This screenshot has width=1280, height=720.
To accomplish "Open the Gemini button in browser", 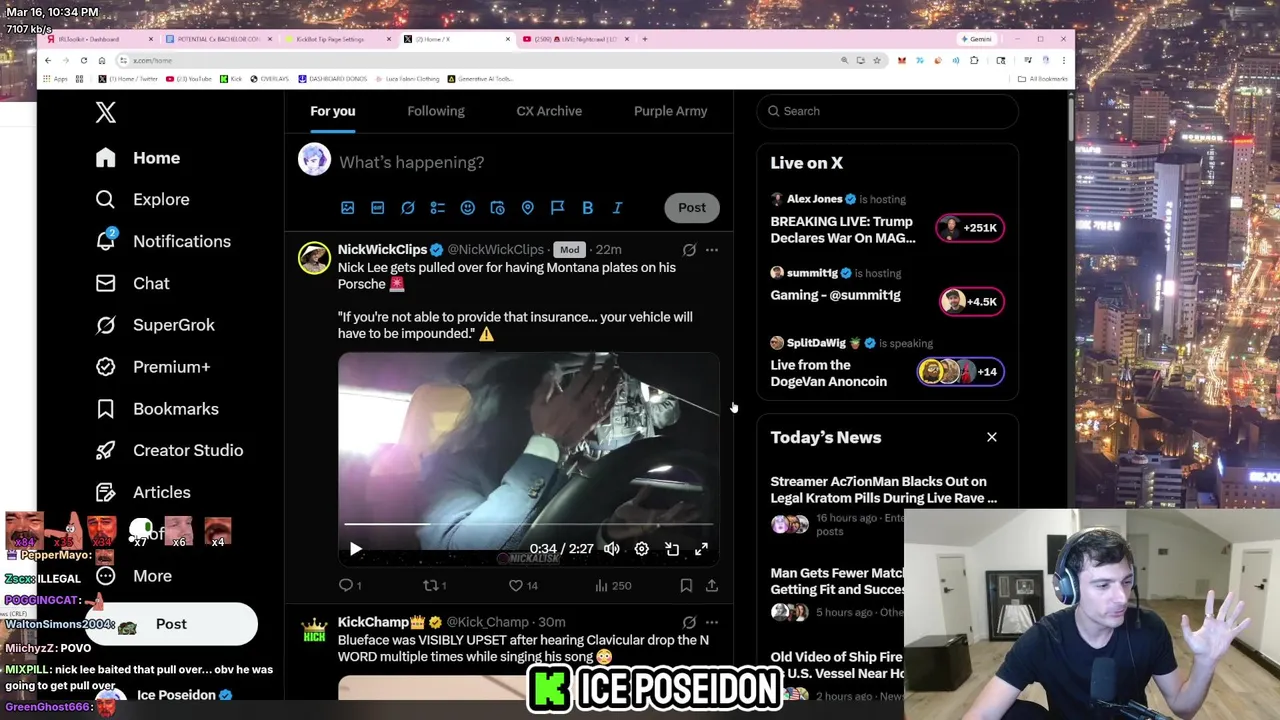I will pyautogui.click(x=976, y=39).
